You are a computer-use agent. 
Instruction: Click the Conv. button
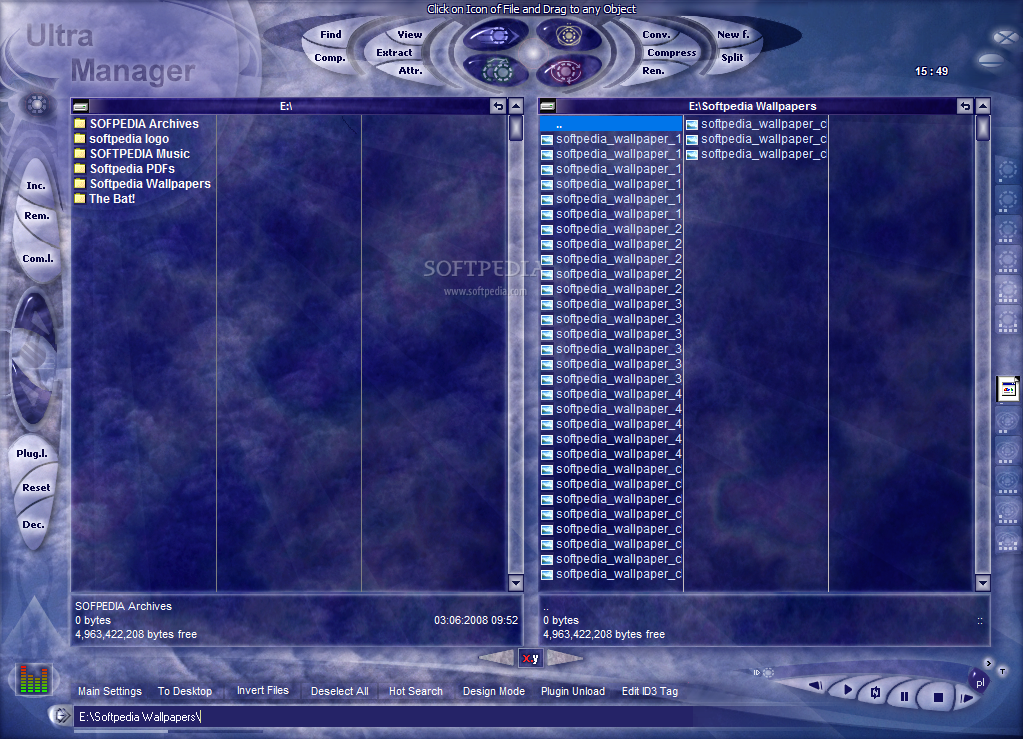tap(656, 35)
